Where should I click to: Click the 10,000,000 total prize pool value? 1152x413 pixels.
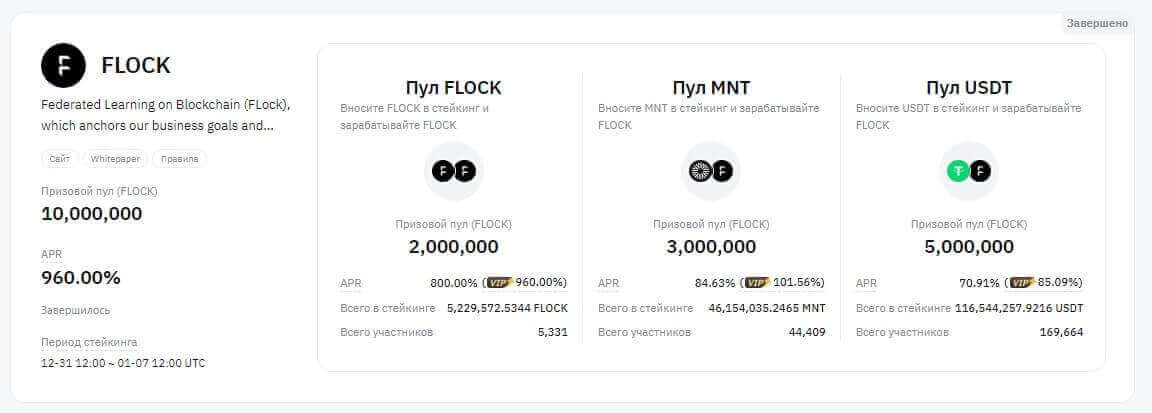[x=91, y=214]
